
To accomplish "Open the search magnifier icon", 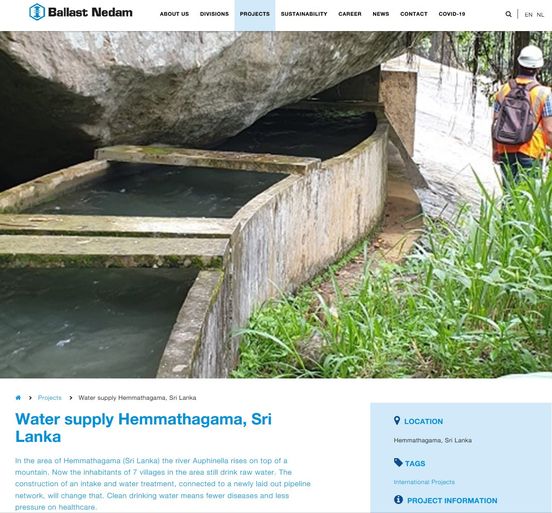I will pyautogui.click(x=508, y=14).
